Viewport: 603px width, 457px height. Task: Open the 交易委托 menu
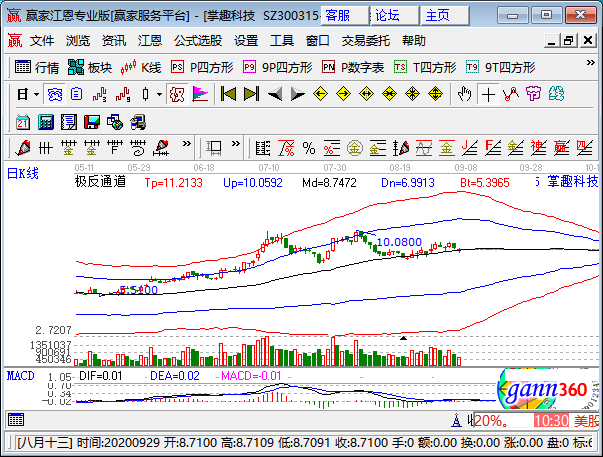366,41
